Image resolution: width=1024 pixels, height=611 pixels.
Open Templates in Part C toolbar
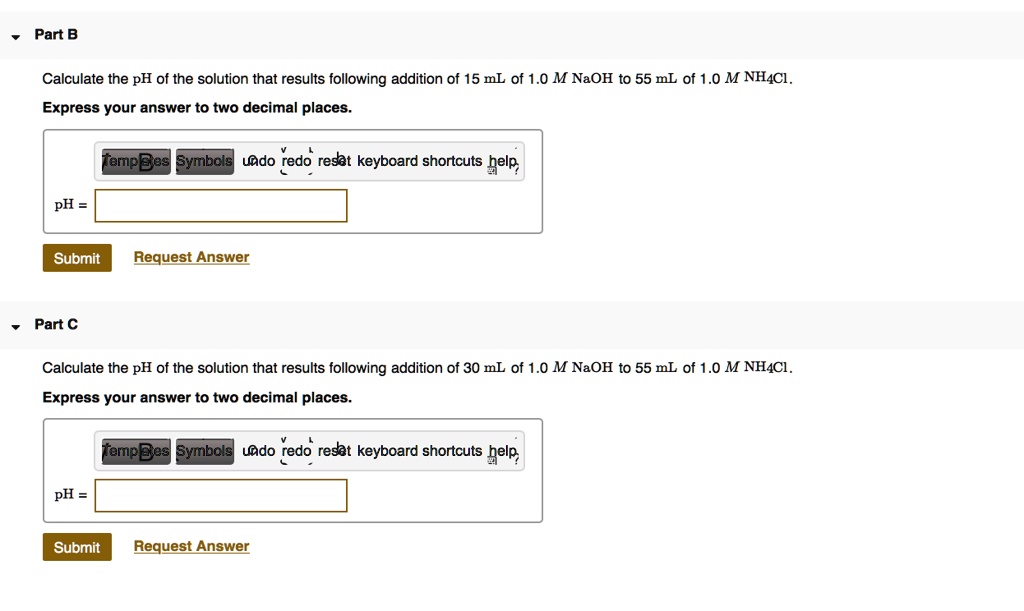[x=136, y=452]
